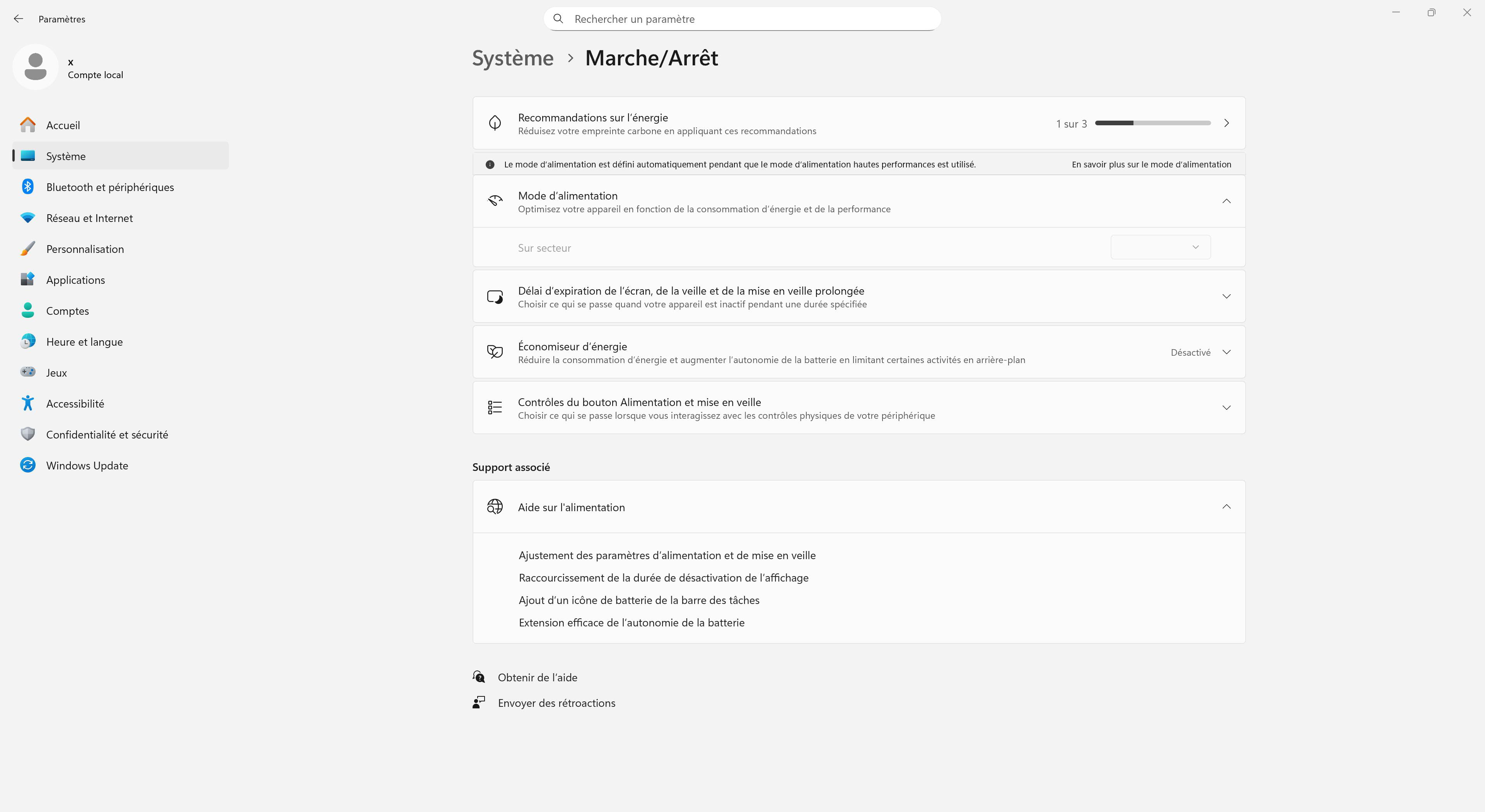Click the user account avatar
This screenshot has height=812, width=1485.
(x=36, y=67)
